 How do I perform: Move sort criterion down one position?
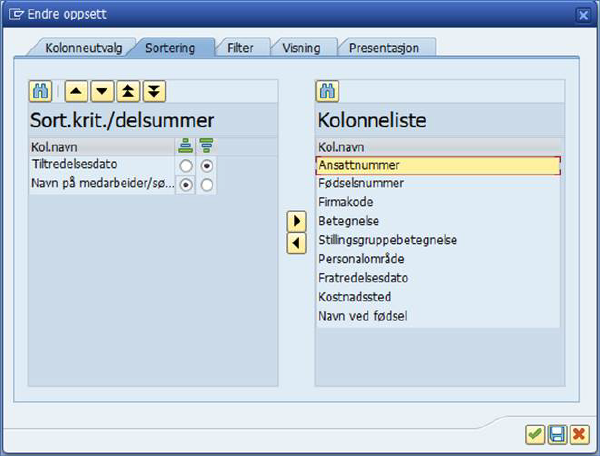pos(102,91)
